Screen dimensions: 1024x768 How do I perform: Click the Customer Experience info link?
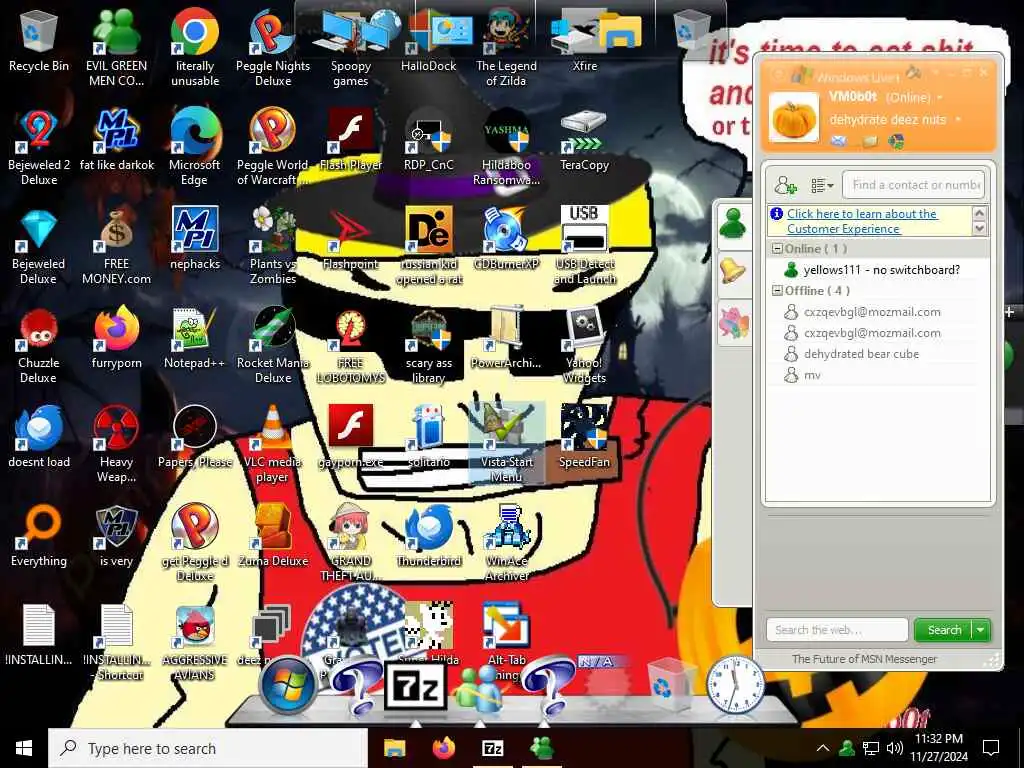(x=861, y=221)
